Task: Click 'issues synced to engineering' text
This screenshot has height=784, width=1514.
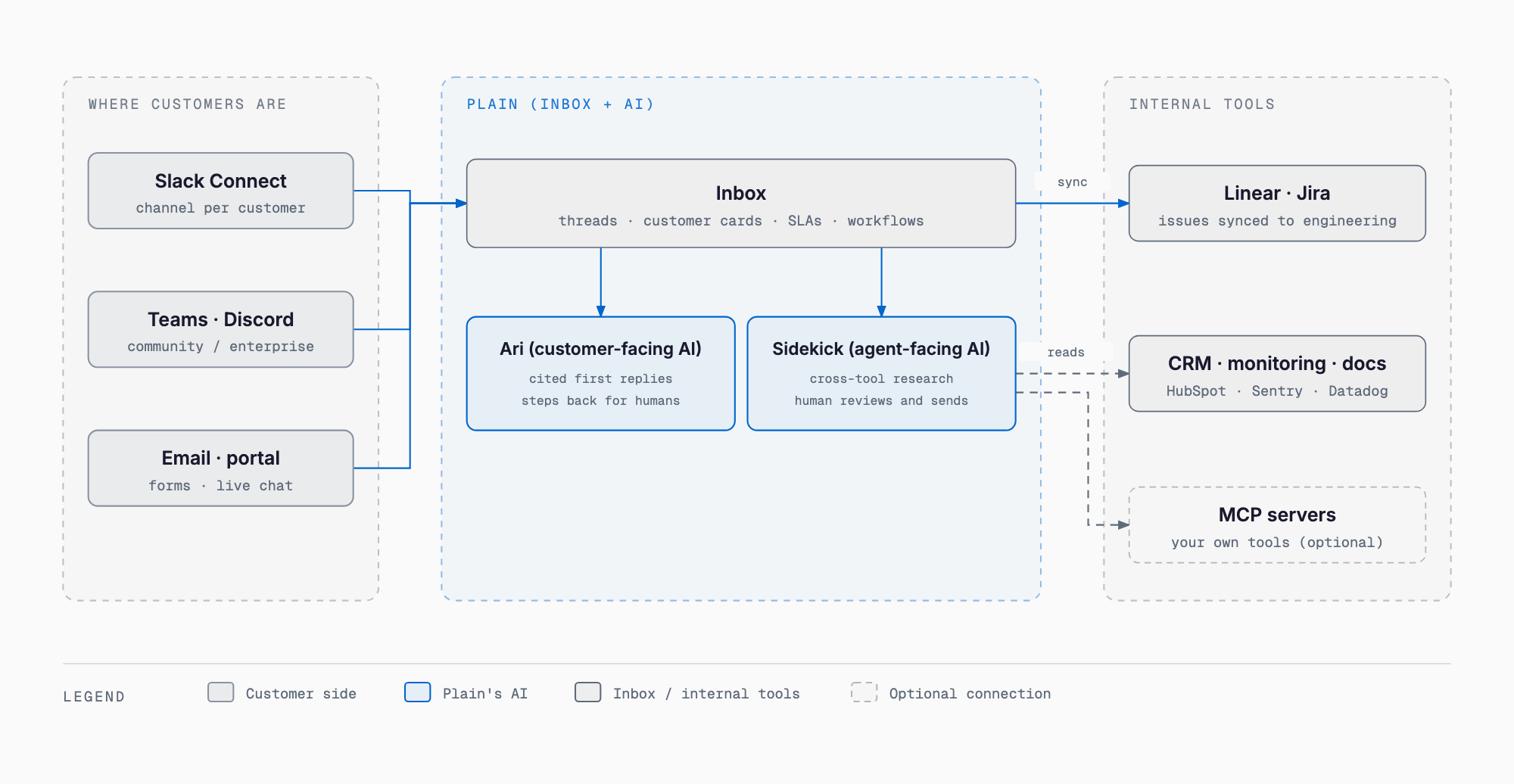Action: tap(1277, 221)
